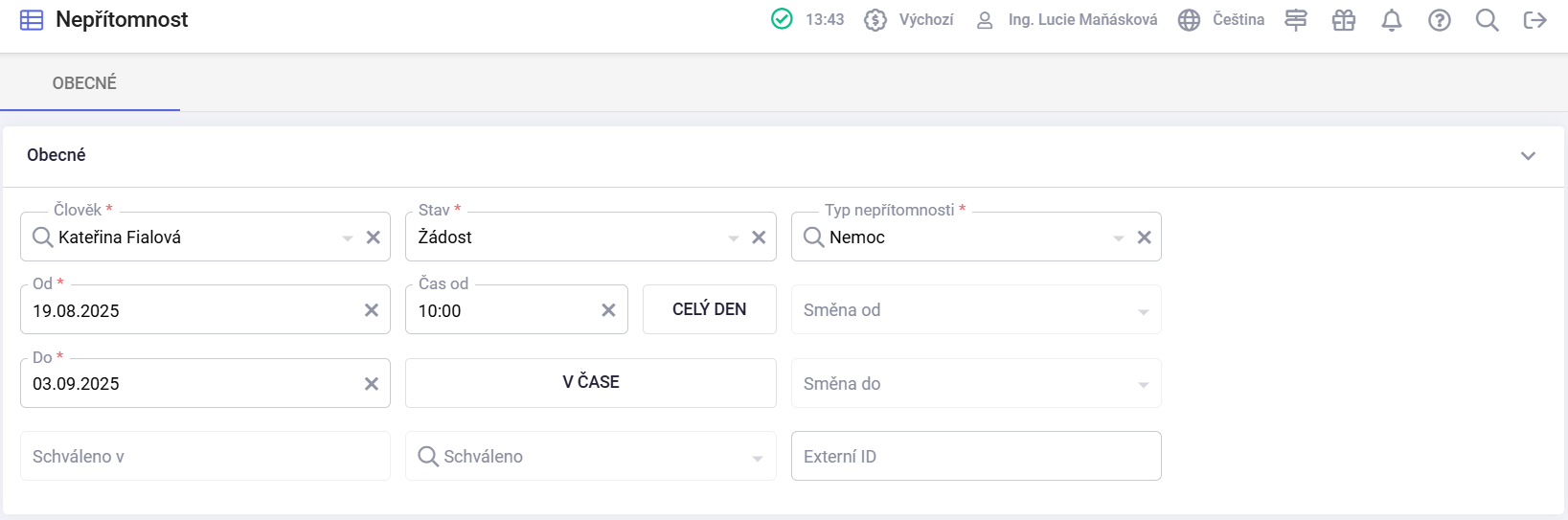The height and width of the screenshot is (520, 1568).
Task: Open the help question mark icon
Action: pyautogui.click(x=1440, y=20)
